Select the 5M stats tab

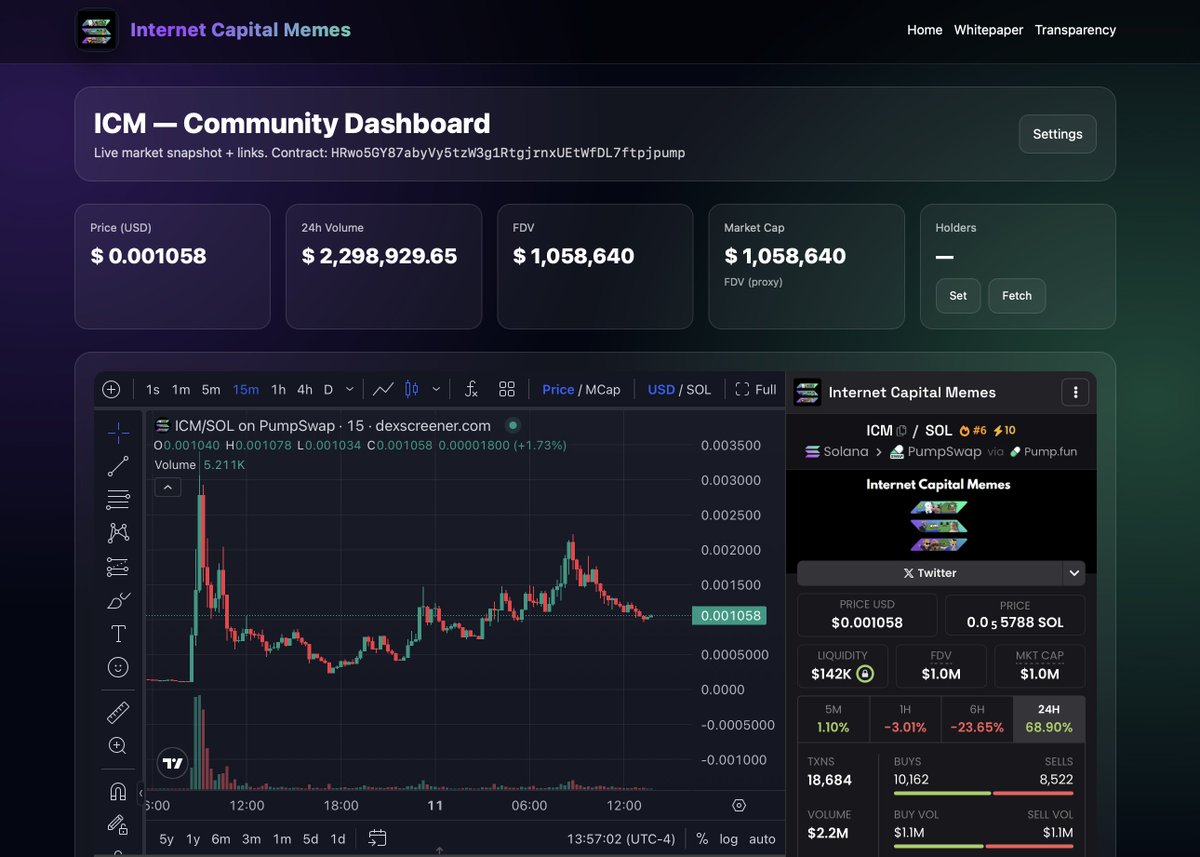point(833,719)
